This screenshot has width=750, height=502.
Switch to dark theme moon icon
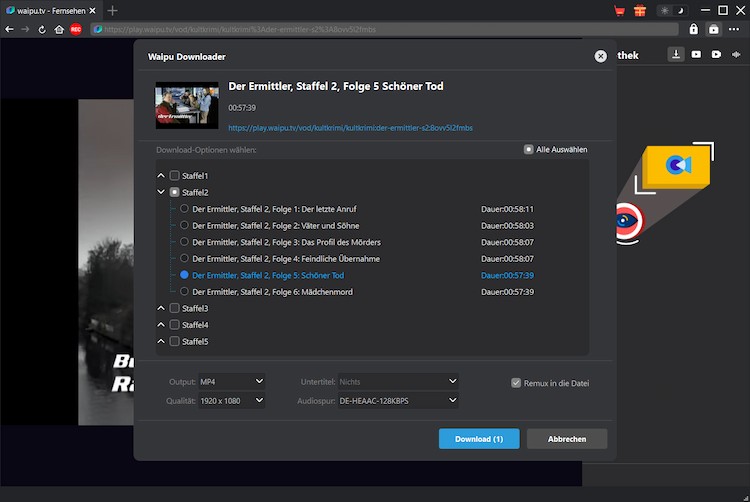(680, 11)
